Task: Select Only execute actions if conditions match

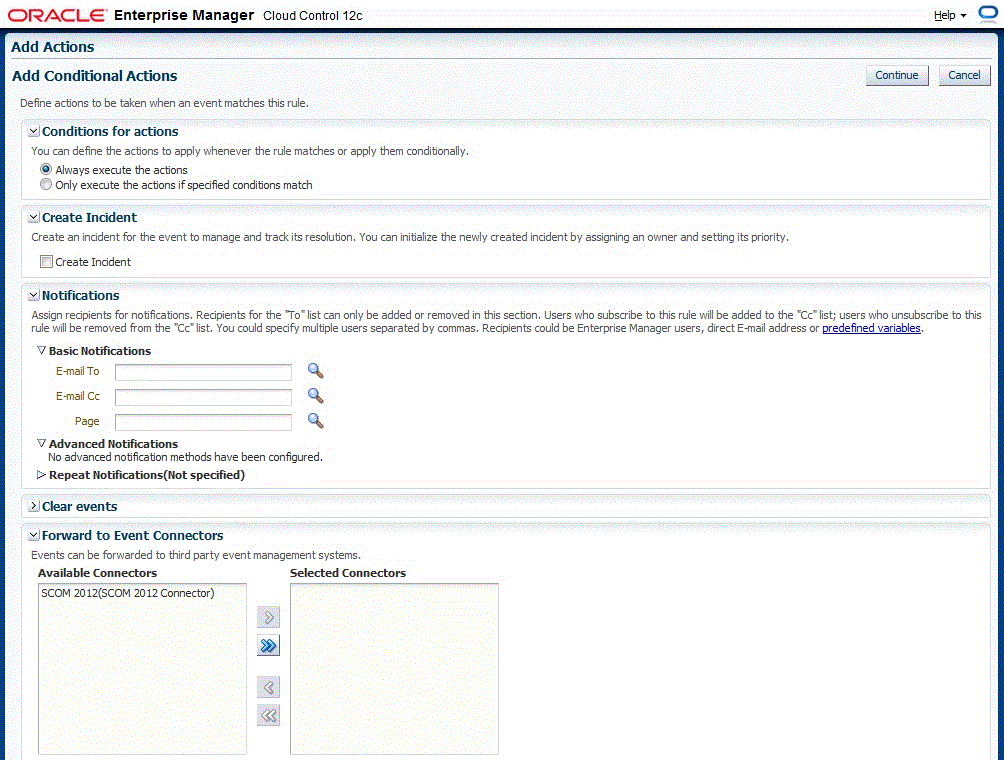Action: (x=45, y=184)
